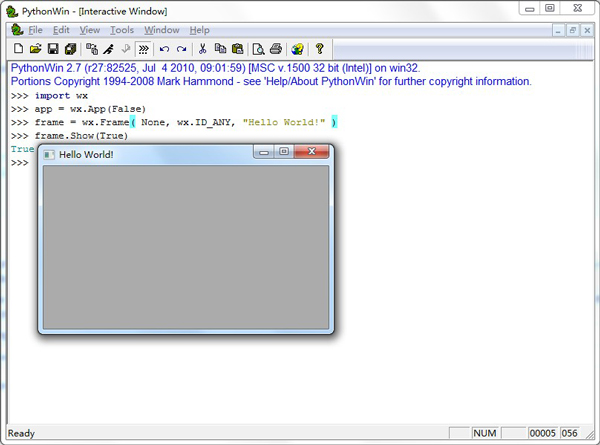The width and height of the screenshot is (600, 445).
Task: Click the PythonWin document icon beside File menu
Action: 17,29
